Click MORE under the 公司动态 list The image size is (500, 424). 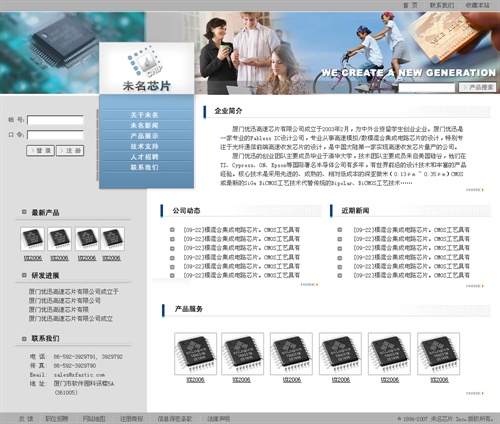309,284
